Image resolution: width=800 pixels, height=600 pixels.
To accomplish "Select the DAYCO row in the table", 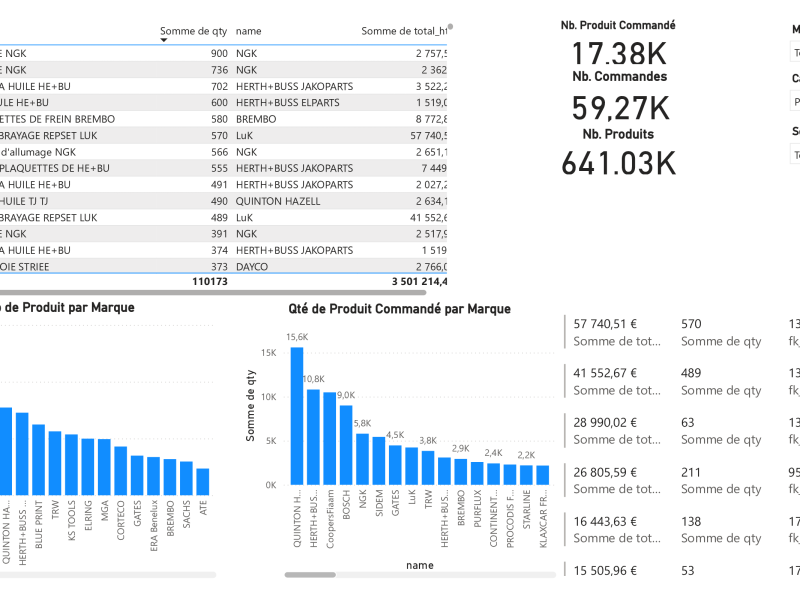I will pyautogui.click(x=259, y=267).
